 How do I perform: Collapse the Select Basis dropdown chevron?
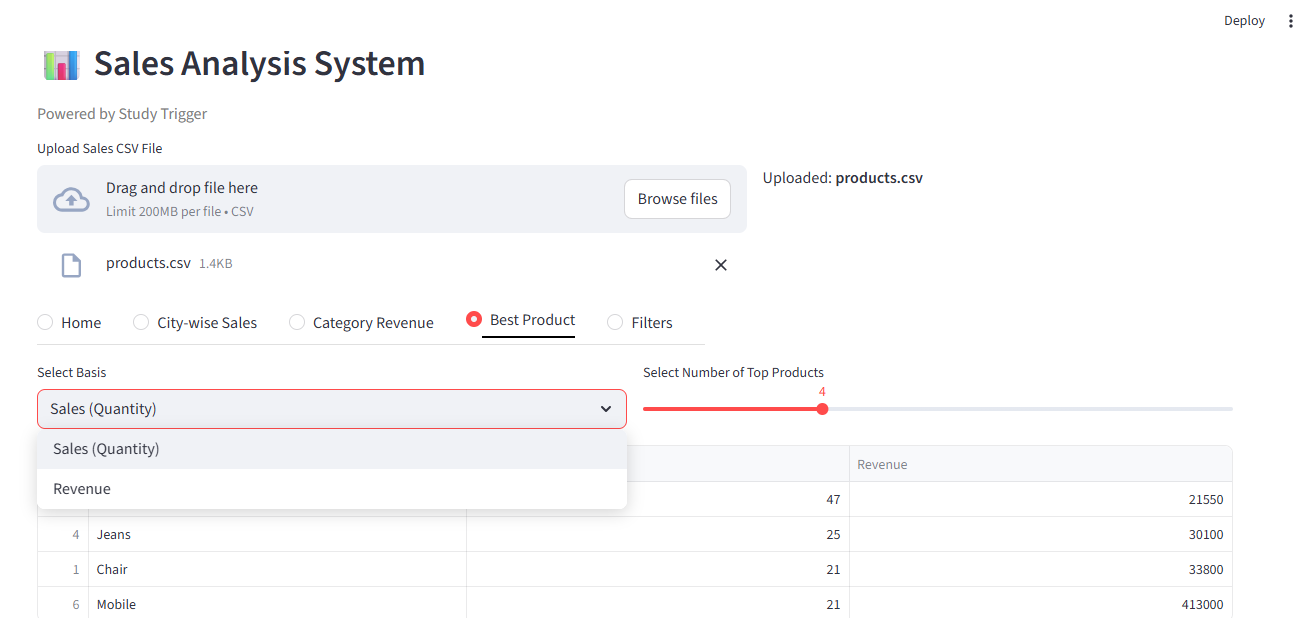(605, 409)
